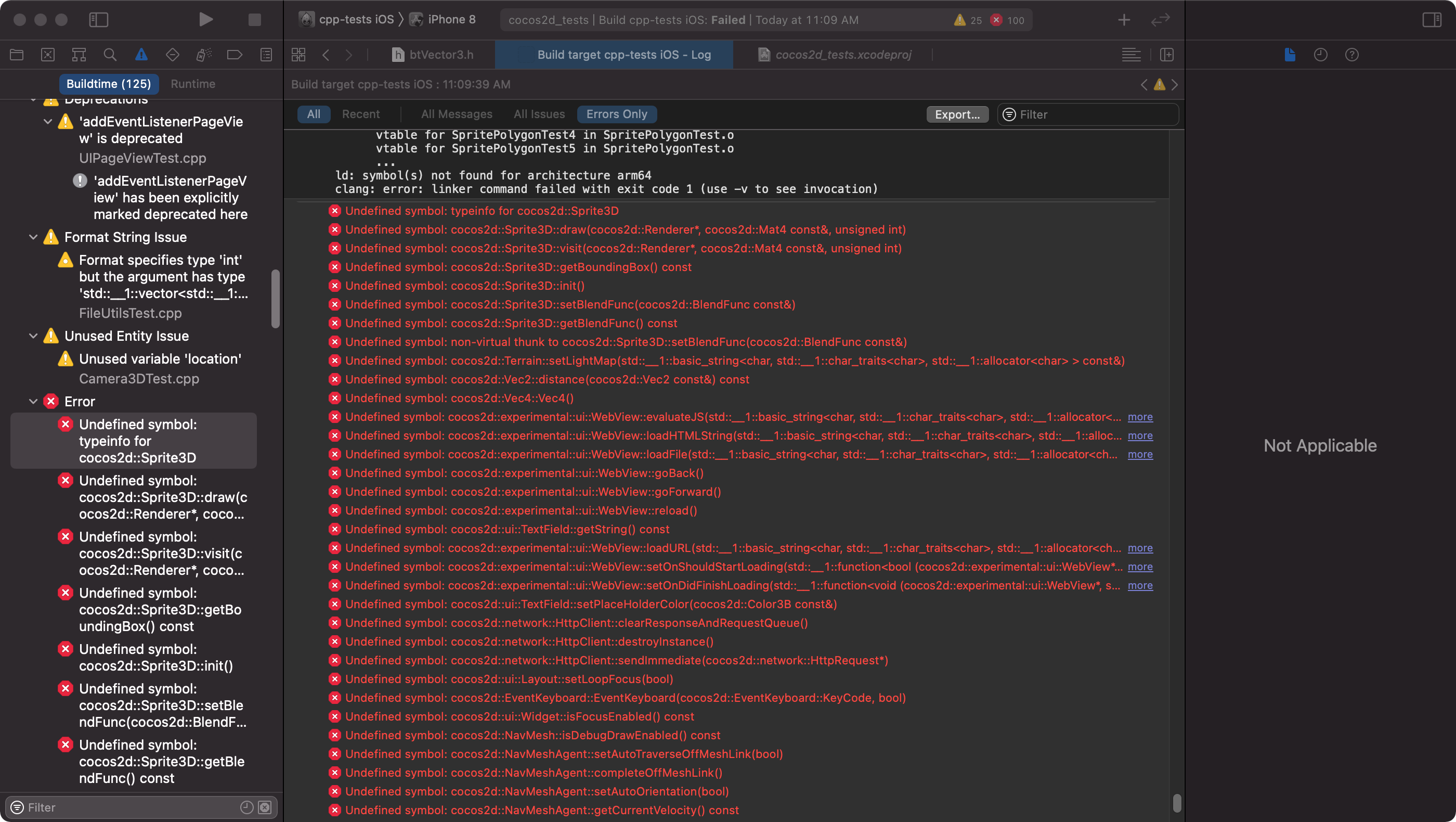
Task: Open the Find navigator magnifier icon
Action: tap(110, 55)
